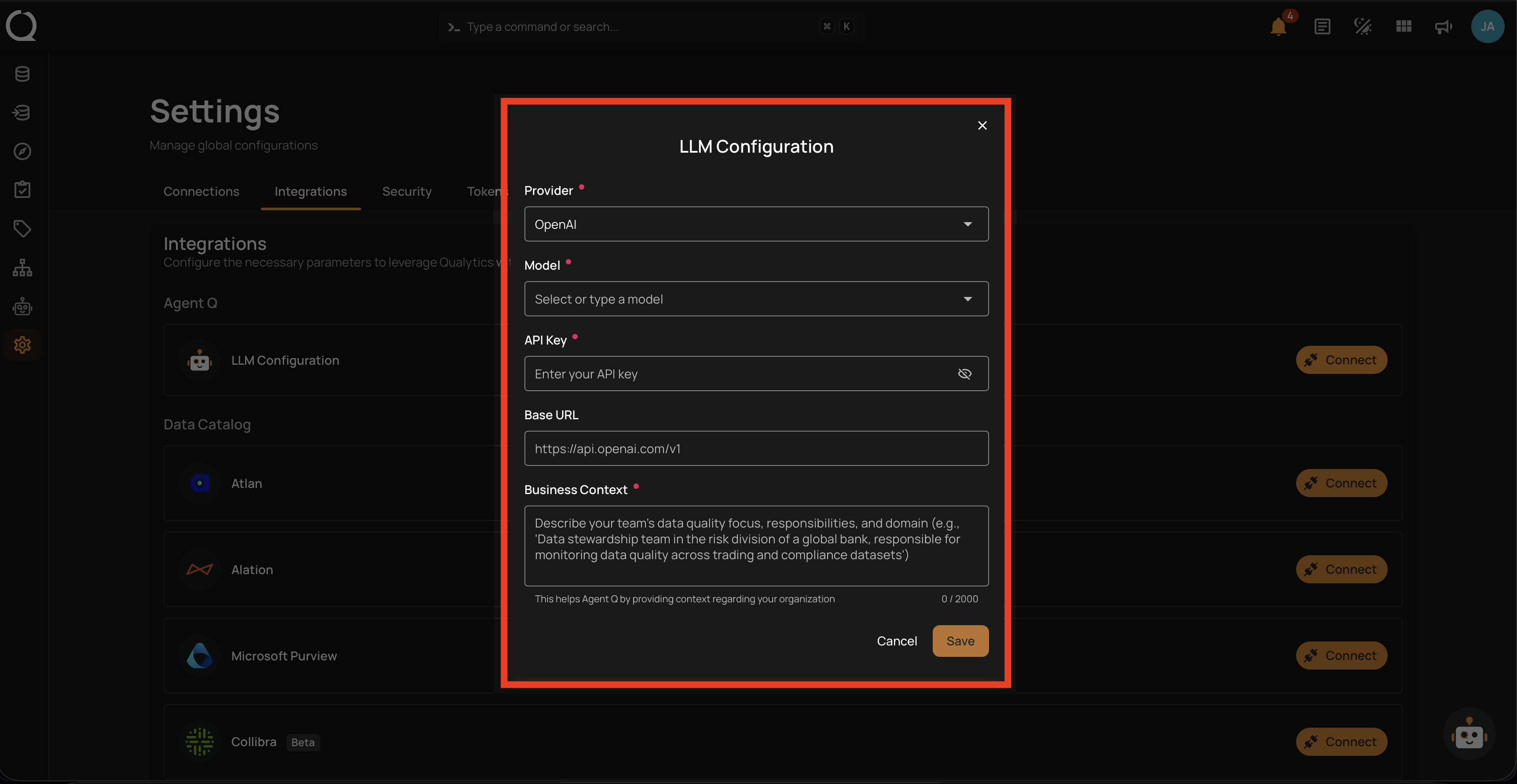Cancel the LLM Configuration dialog

click(897, 641)
